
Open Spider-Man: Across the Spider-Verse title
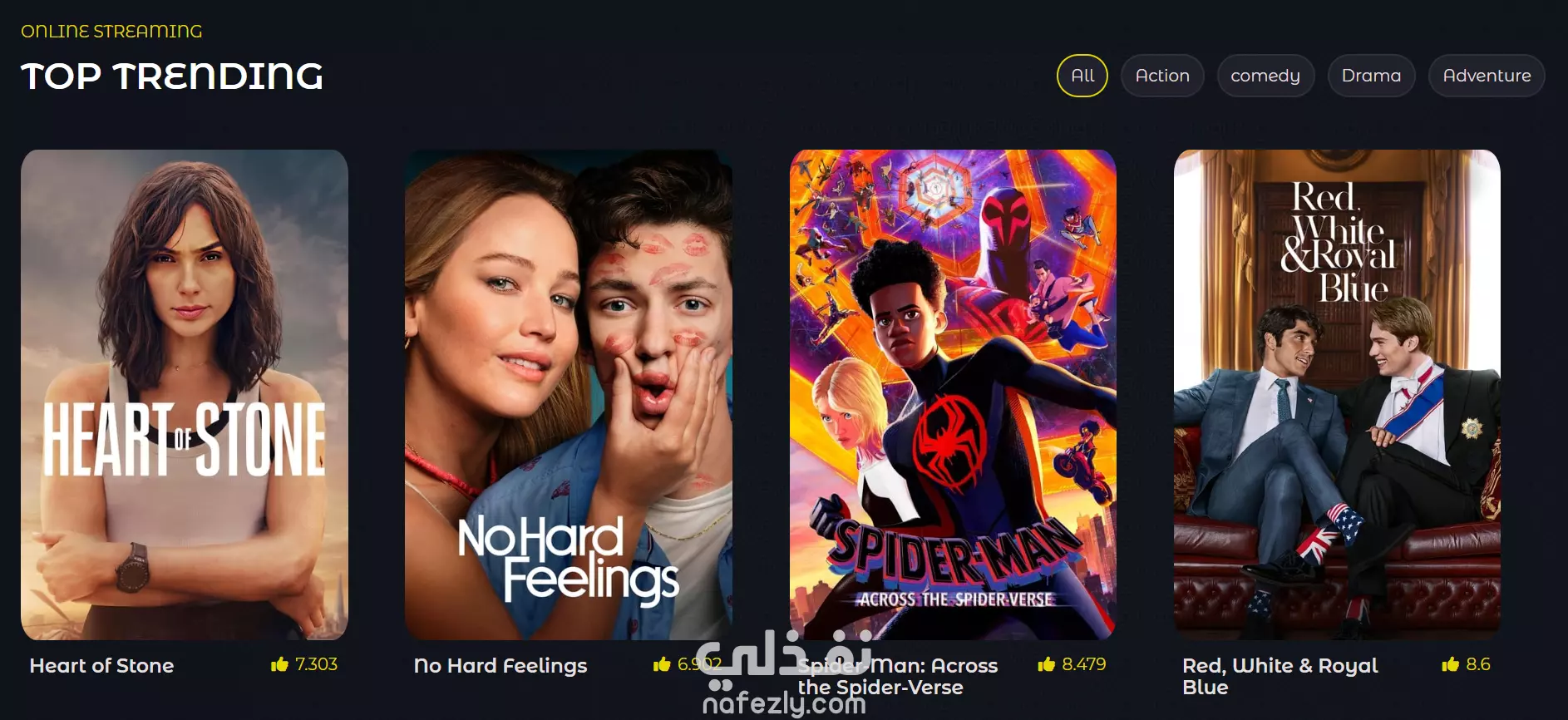[898, 676]
